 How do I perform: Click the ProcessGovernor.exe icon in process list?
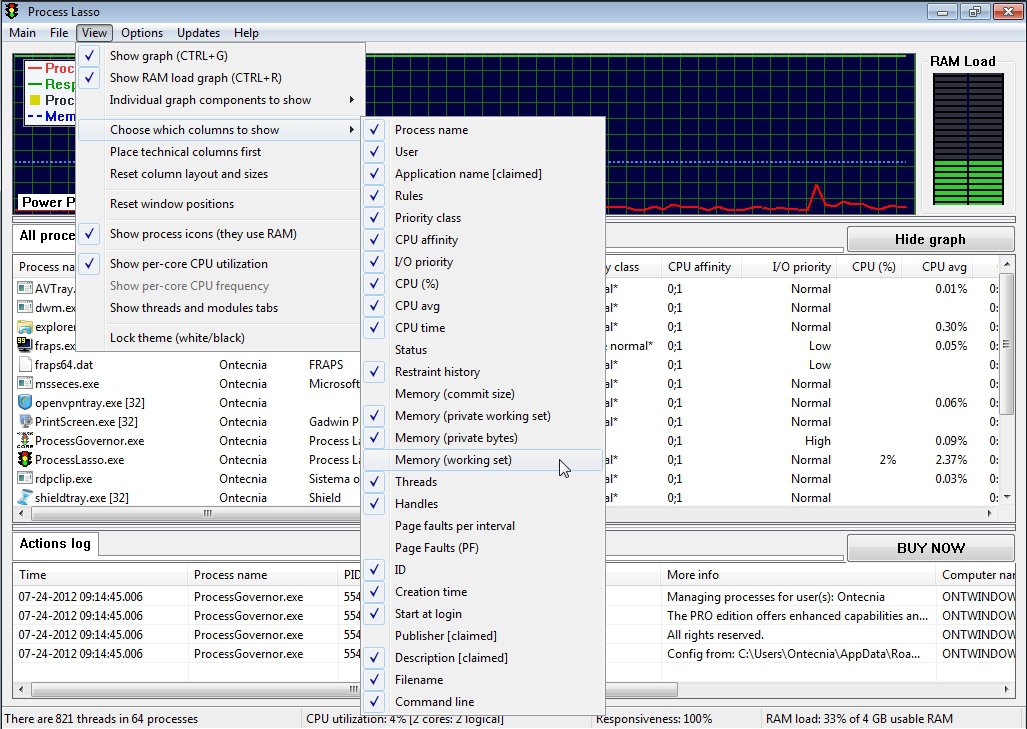25,440
